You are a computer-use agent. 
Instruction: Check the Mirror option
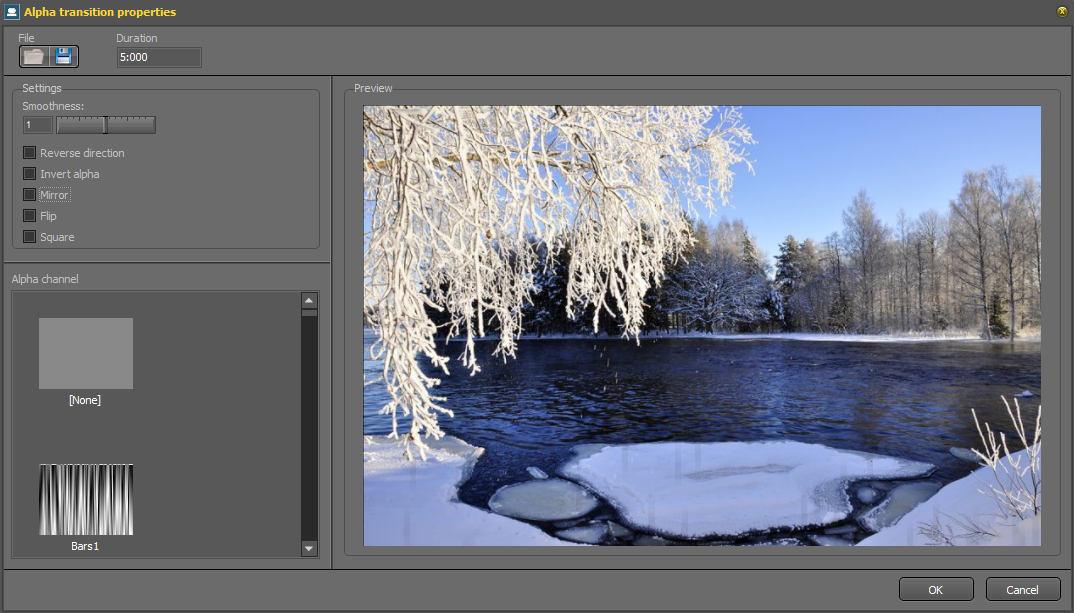pyautogui.click(x=29, y=195)
